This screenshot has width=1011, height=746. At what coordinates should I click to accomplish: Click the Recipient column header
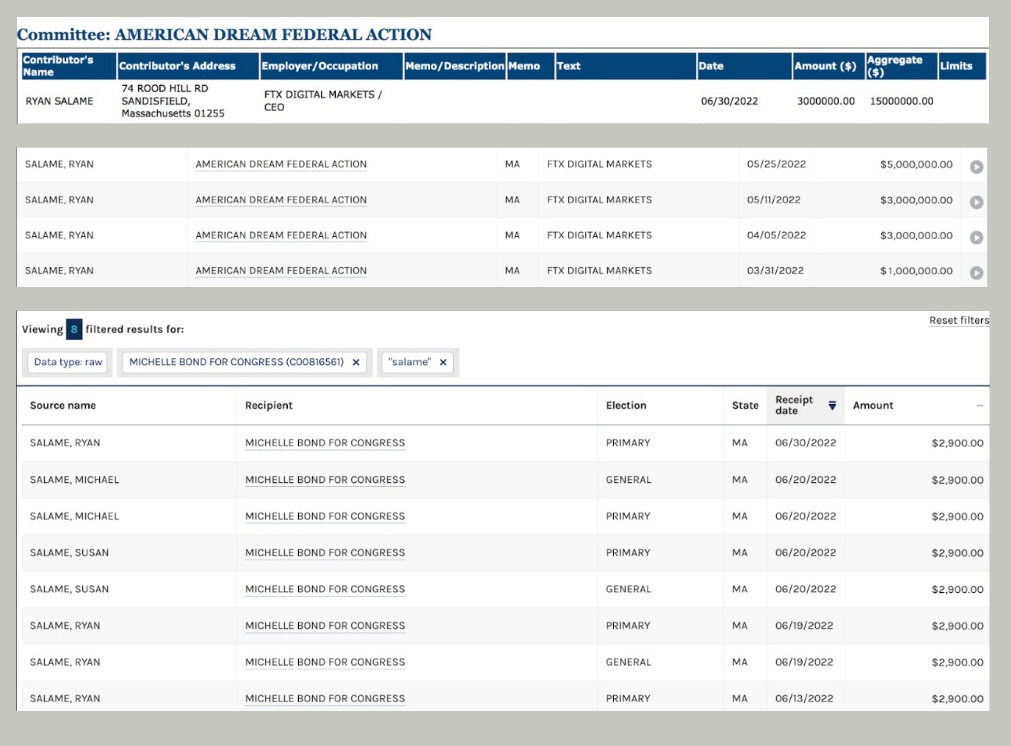(x=268, y=406)
